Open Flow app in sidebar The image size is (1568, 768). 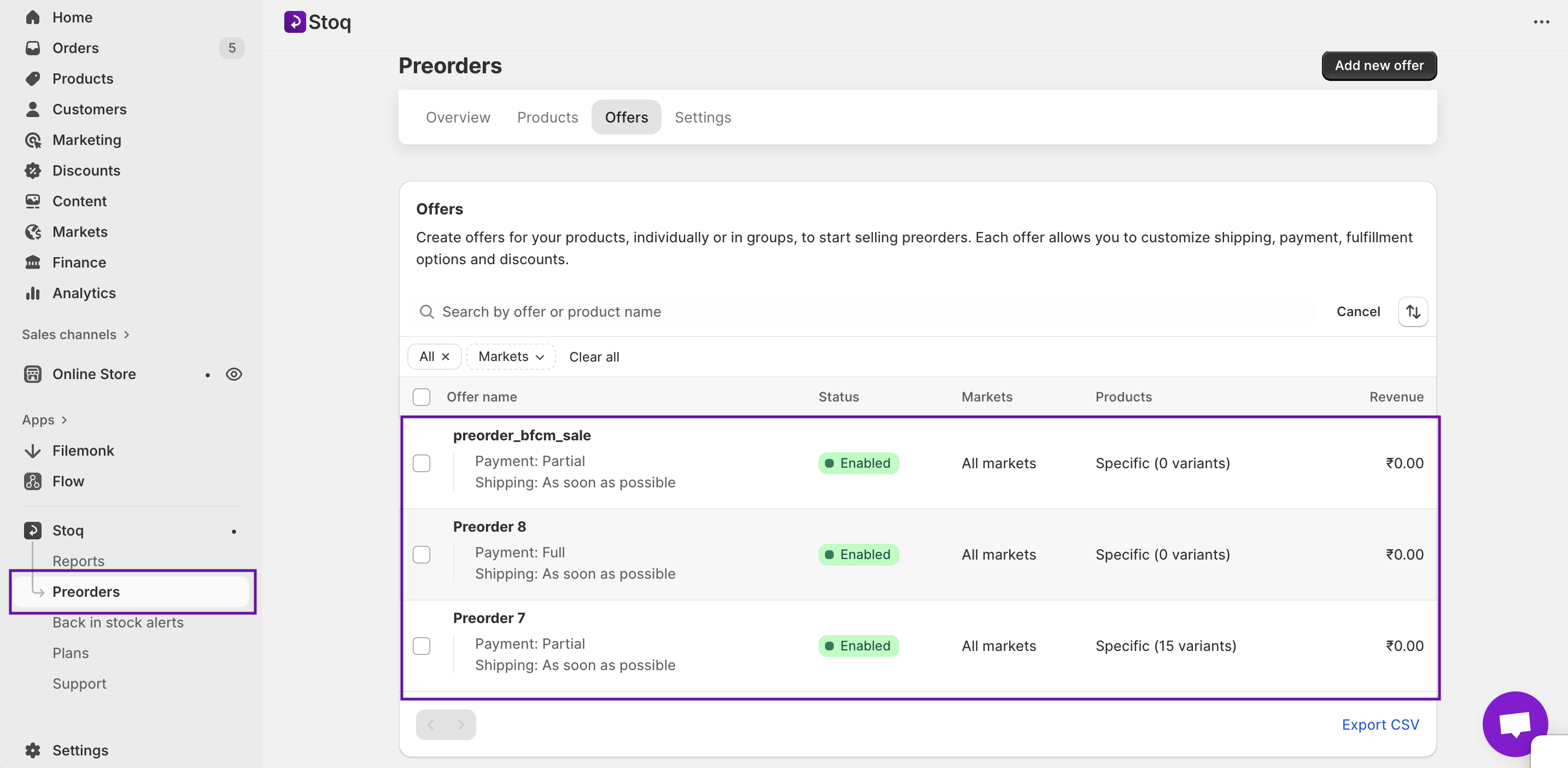tap(68, 481)
